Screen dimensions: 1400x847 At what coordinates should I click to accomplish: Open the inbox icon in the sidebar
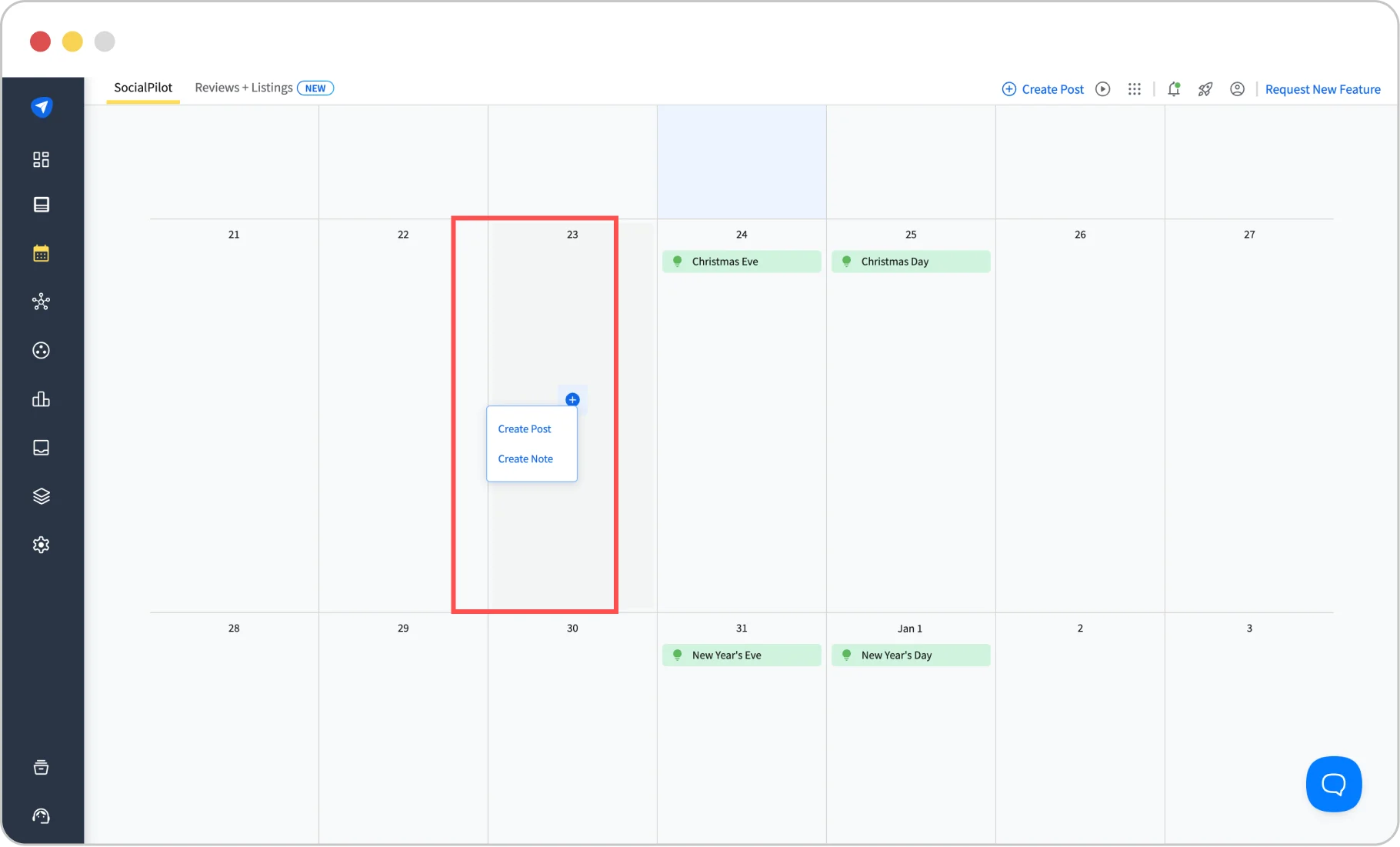41,447
